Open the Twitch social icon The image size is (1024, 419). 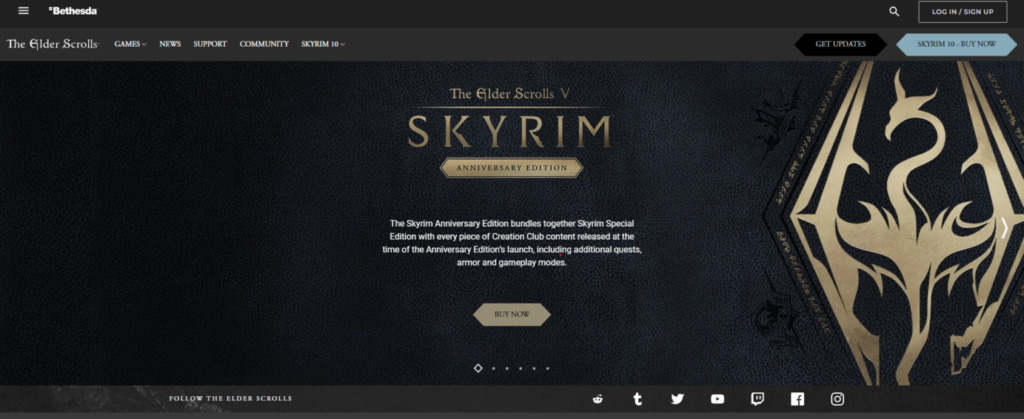pyautogui.click(x=757, y=399)
